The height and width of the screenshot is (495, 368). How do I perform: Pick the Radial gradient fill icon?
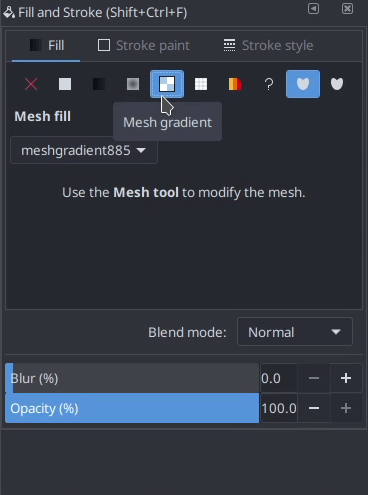click(x=133, y=84)
